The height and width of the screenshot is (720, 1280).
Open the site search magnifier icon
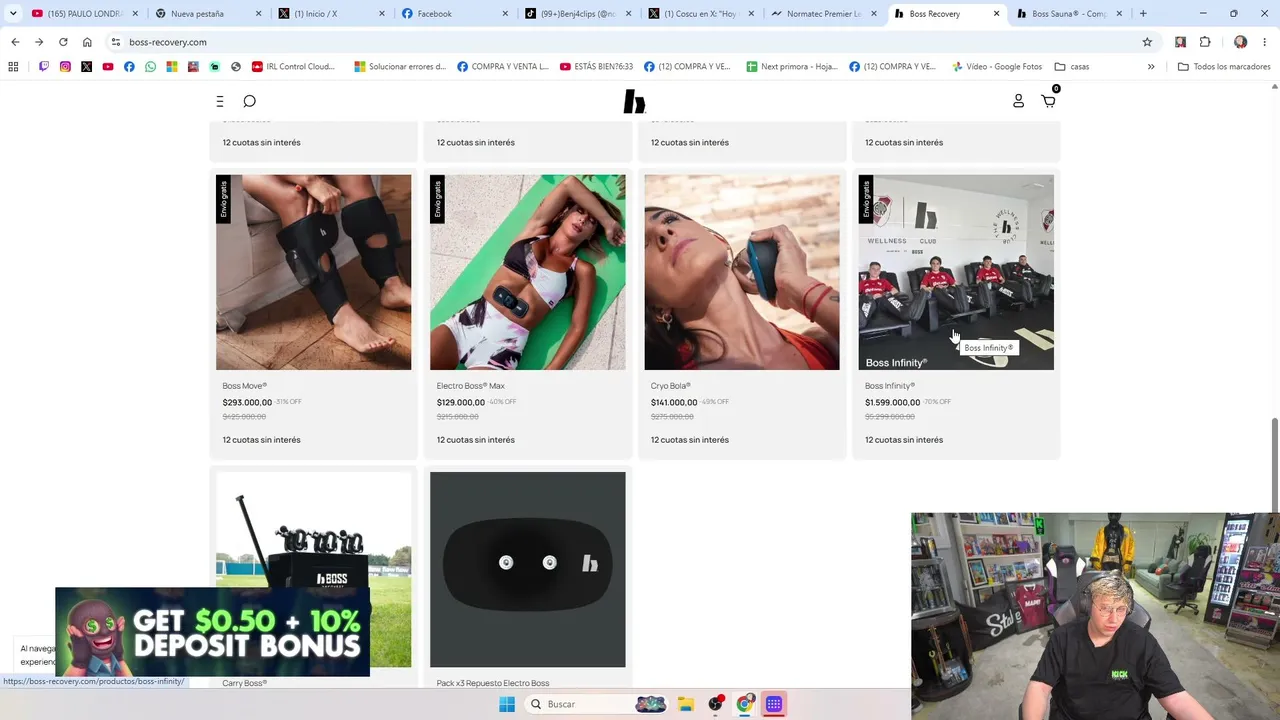250,101
